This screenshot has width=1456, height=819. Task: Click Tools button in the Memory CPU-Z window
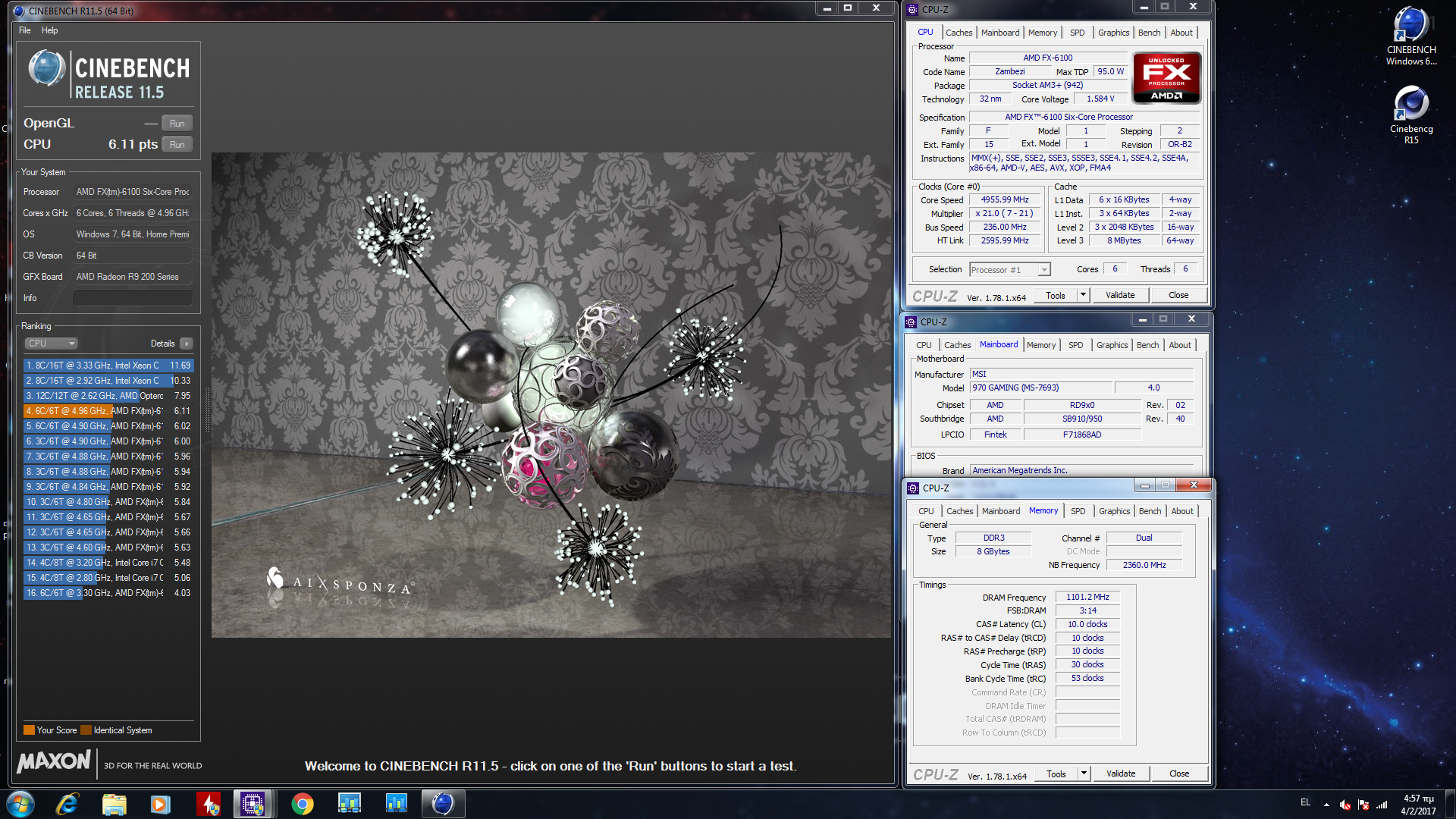coord(1056,774)
